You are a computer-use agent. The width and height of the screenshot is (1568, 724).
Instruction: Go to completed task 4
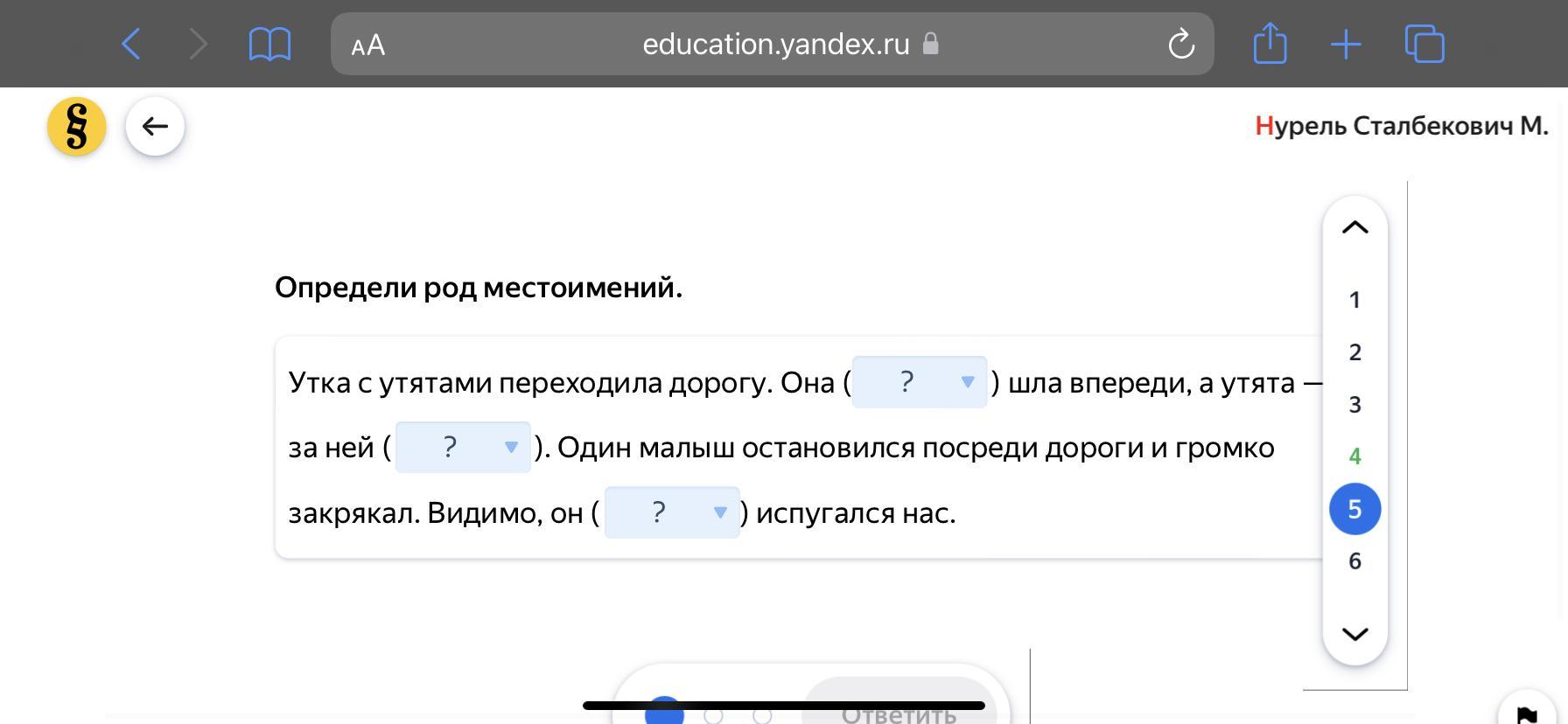click(x=1354, y=456)
